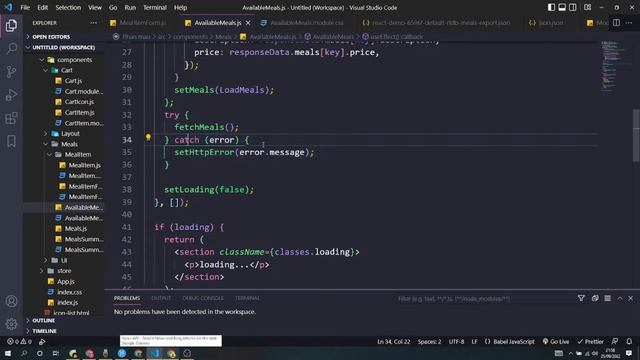640x360 pixels.
Task: Click the lightbulb code action on line 34
Action: click(x=148, y=138)
